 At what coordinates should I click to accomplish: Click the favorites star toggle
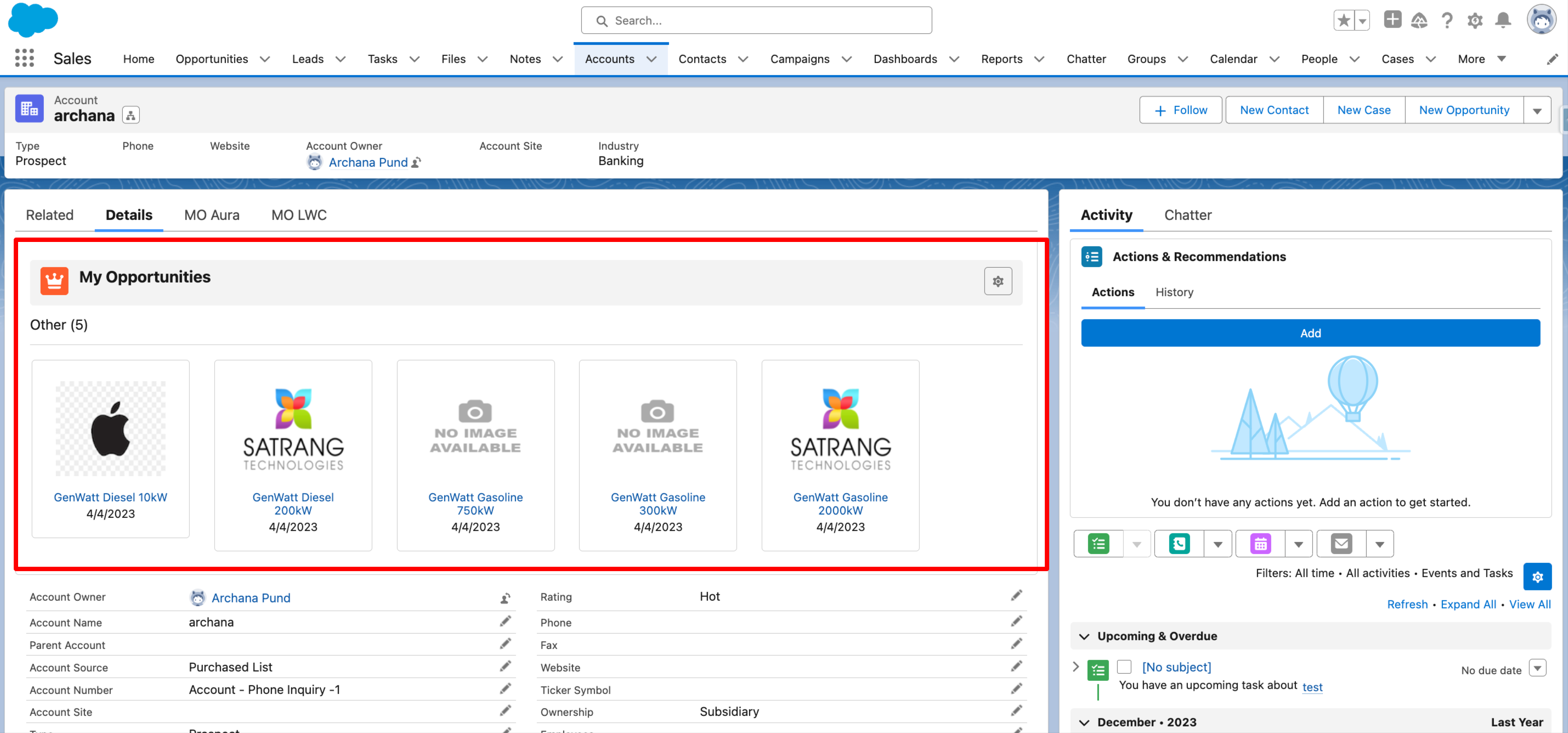[x=1343, y=21]
